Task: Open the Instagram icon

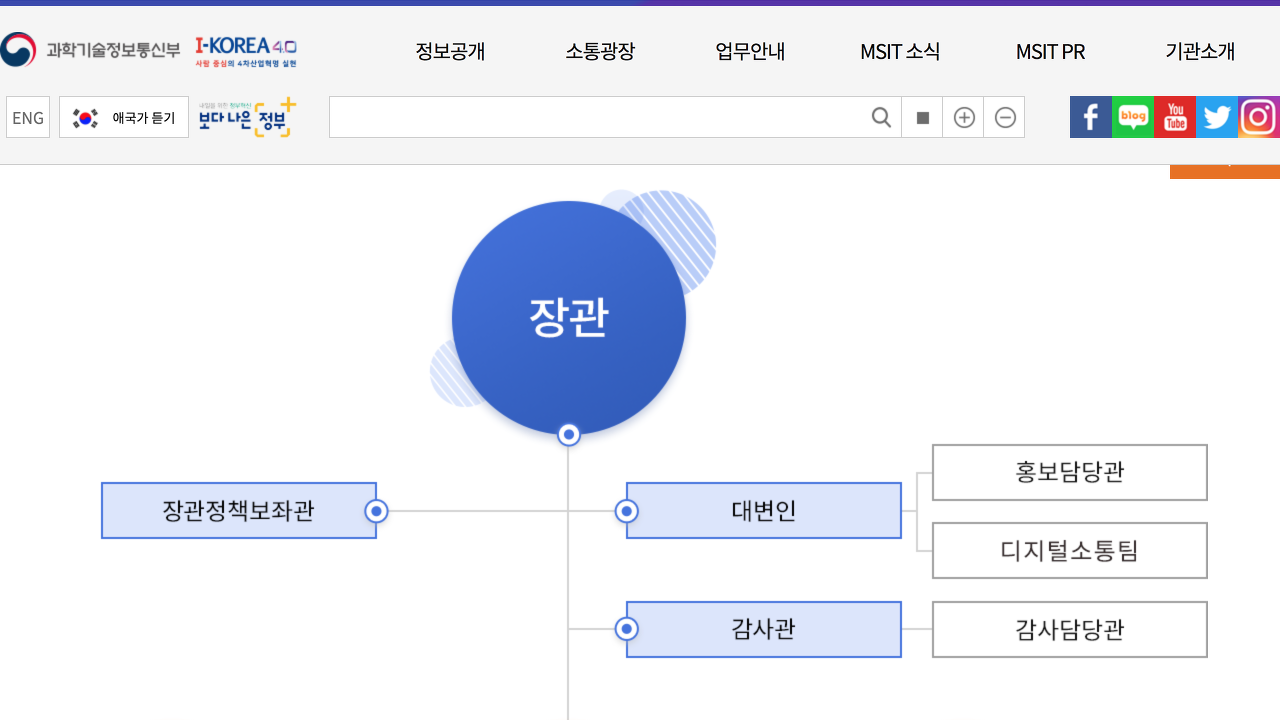Action: coord(1257,117)
